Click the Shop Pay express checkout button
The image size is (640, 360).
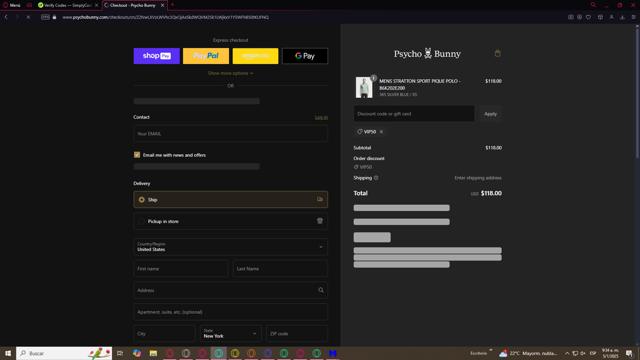pos(157,56)
